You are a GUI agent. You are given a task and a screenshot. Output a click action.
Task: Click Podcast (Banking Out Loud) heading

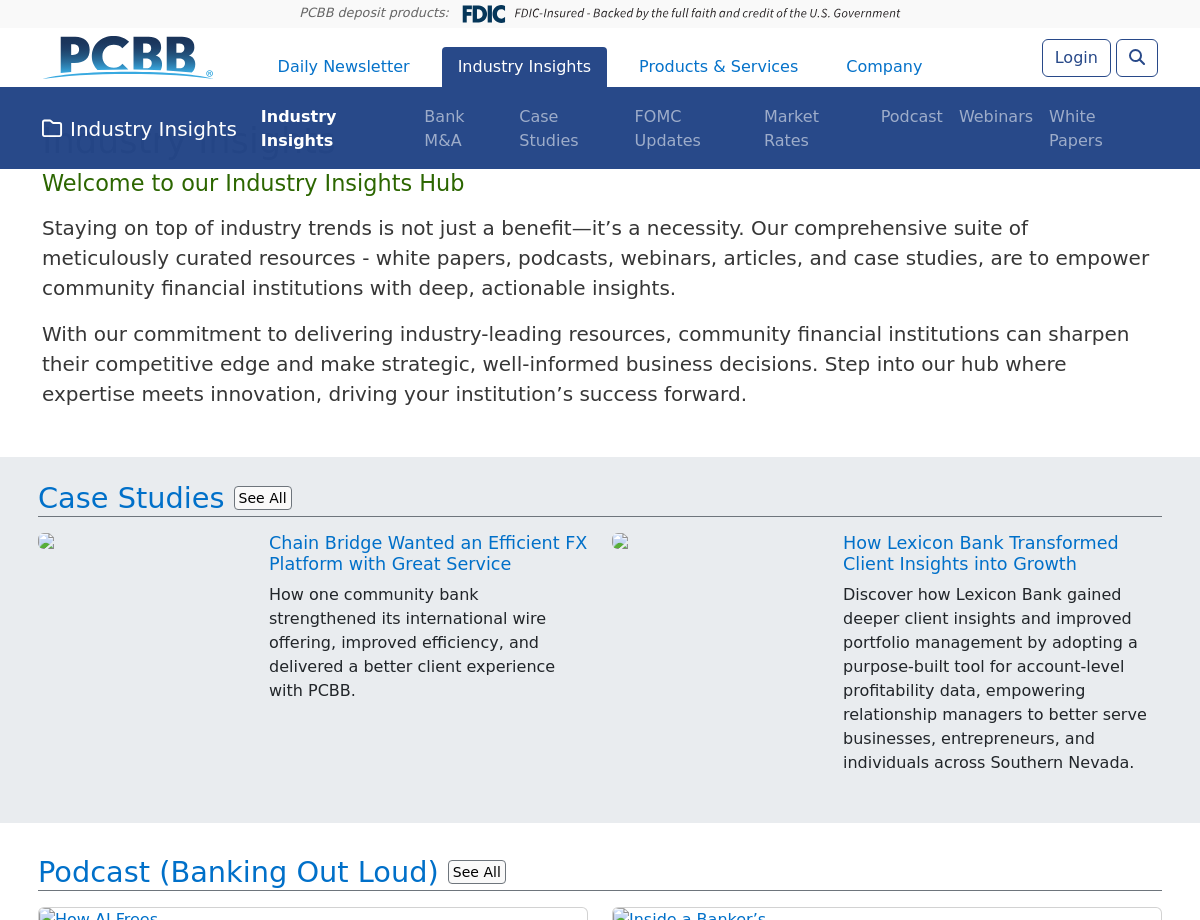238,872
